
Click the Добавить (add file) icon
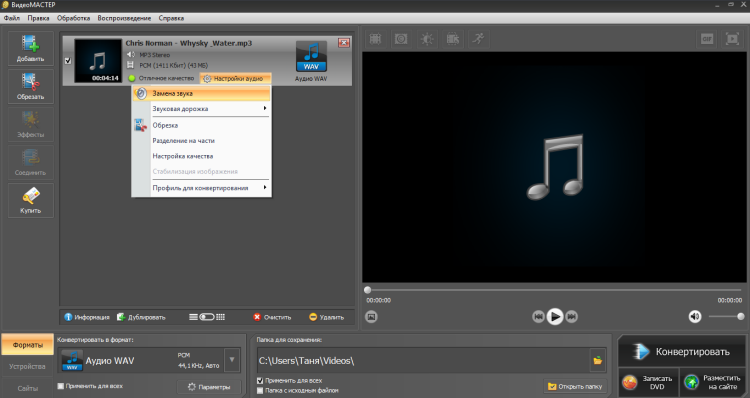(x=31, y=48)
